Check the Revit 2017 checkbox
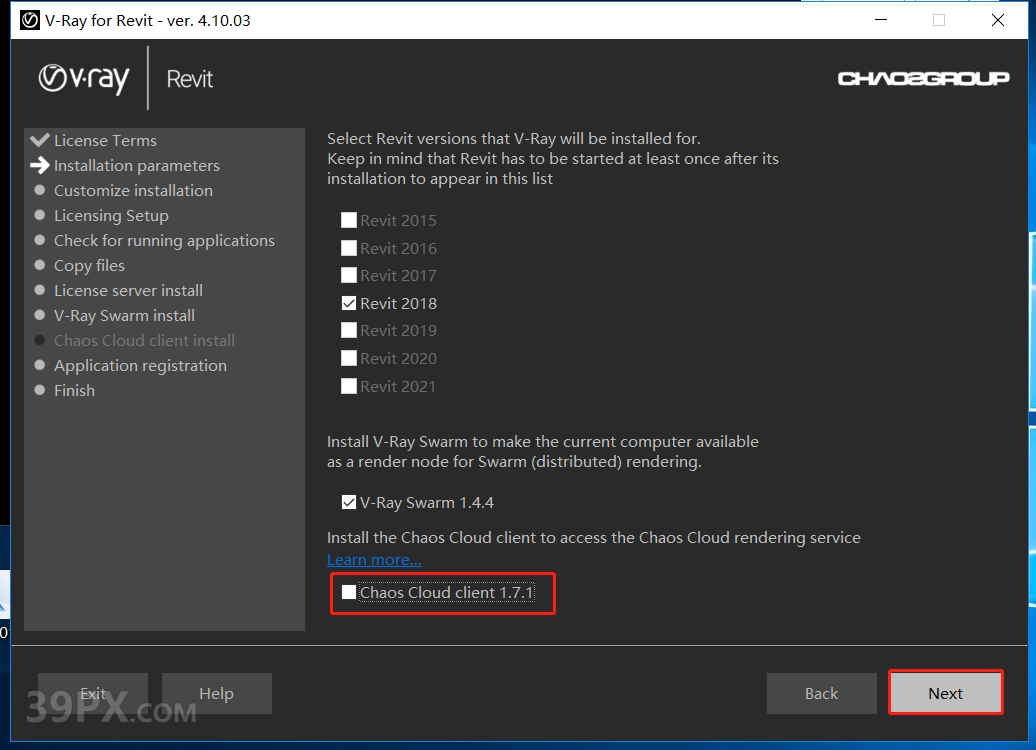 tap(349, 275)
